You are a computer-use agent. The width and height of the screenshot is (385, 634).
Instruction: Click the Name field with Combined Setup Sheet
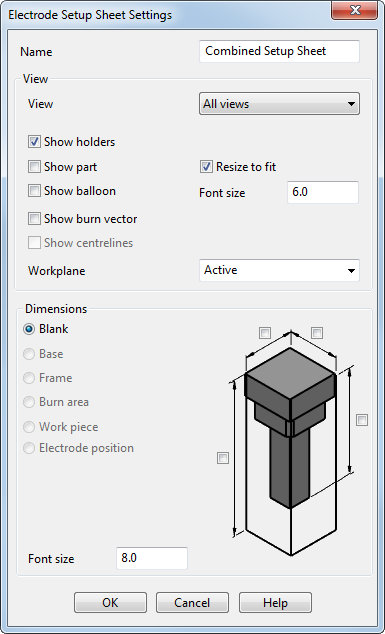279,51
